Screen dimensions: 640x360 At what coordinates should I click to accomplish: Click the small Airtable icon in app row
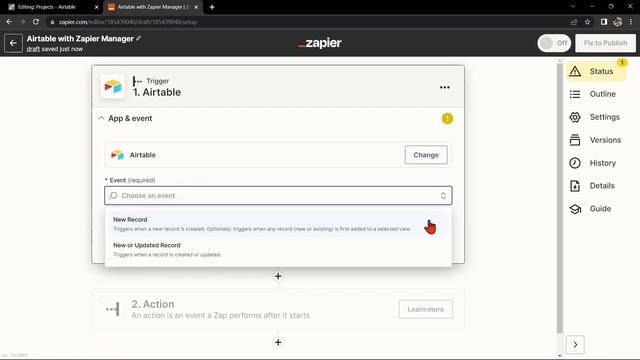pyautogui.click(x=118, y=155)
